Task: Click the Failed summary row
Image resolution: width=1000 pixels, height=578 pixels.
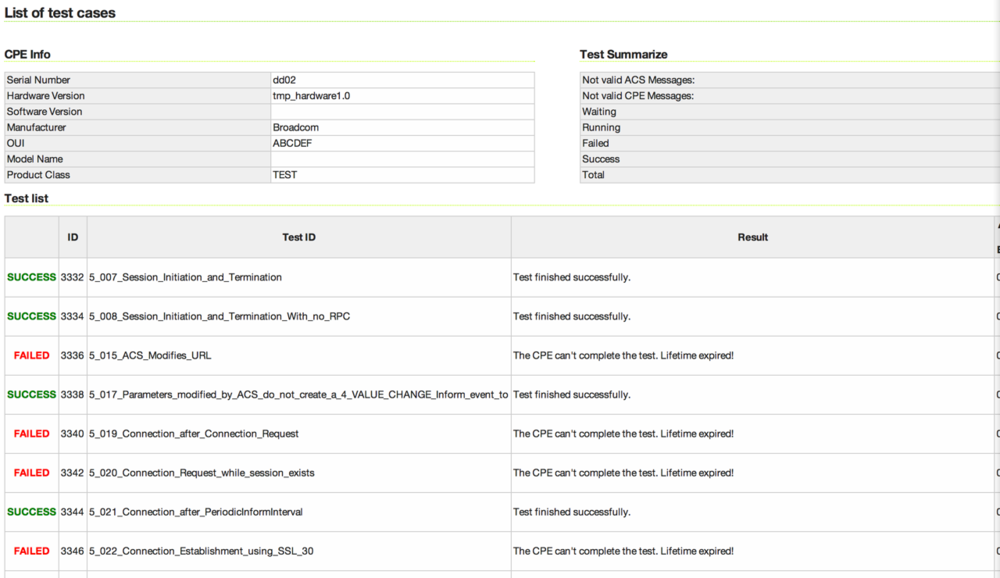Action: click(x=790, y=144)
